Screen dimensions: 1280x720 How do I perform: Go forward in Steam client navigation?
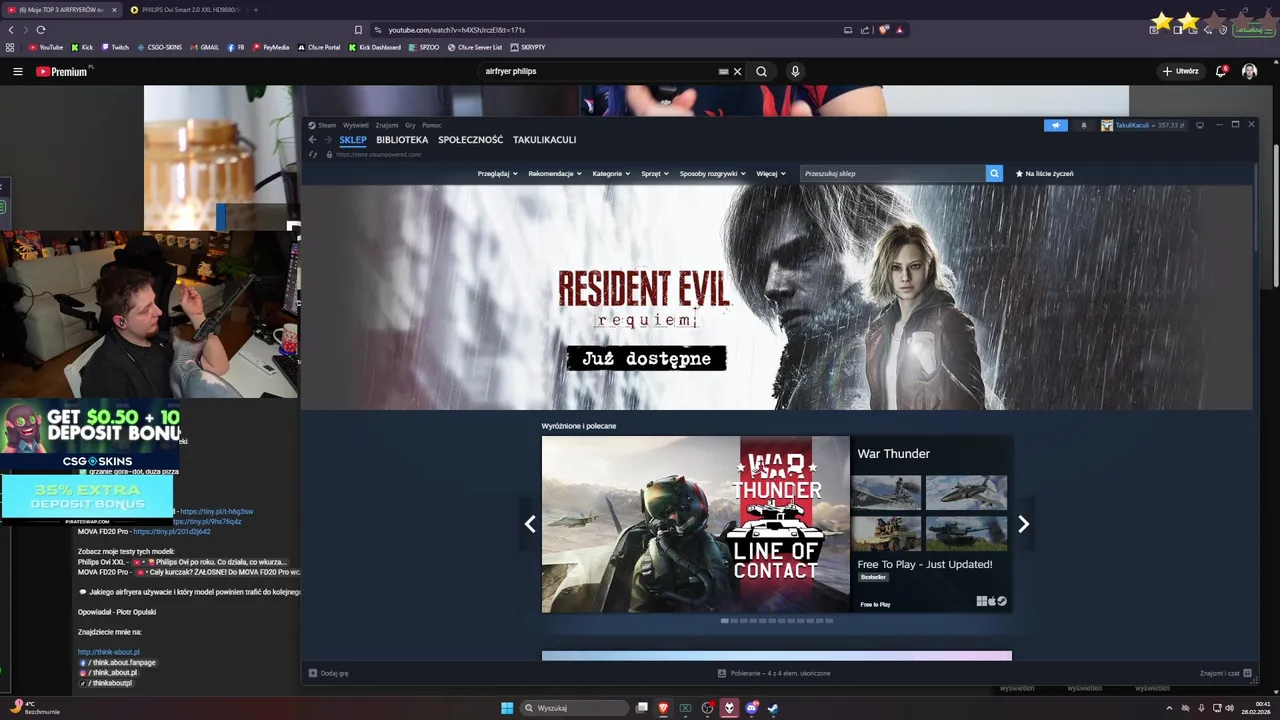(327, 140)
